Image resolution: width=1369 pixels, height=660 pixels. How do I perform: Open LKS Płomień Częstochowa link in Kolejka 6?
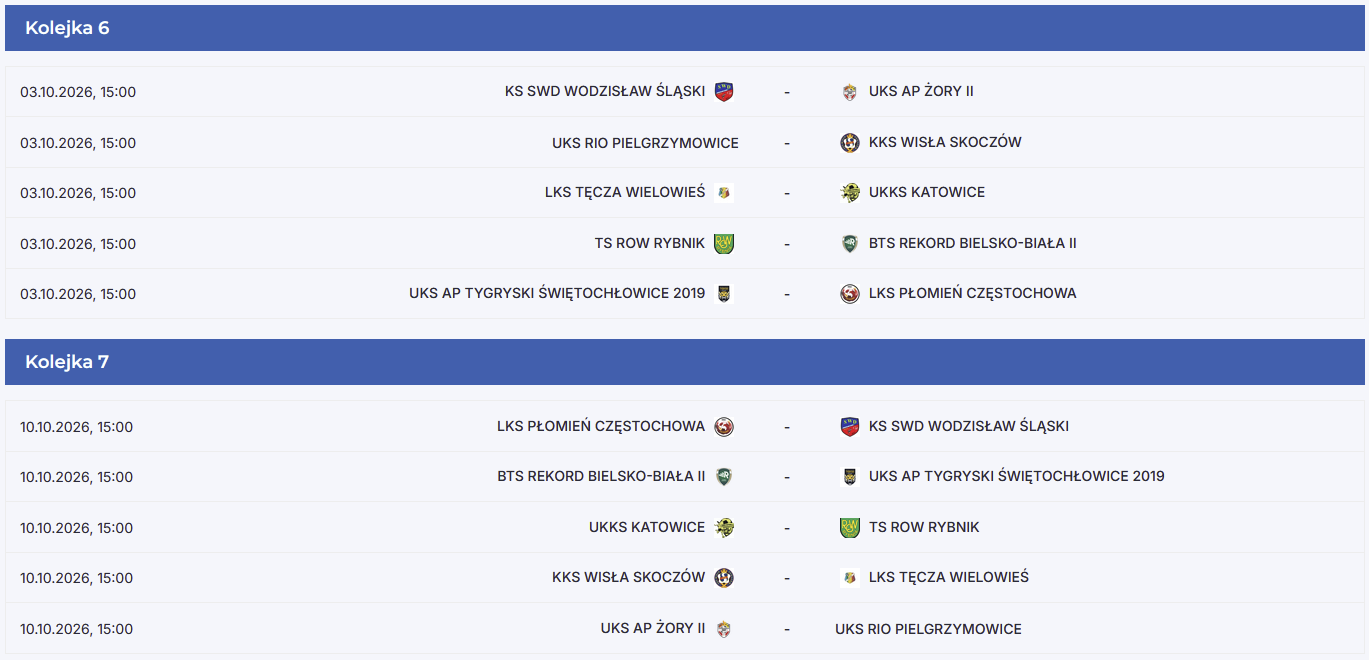tap(972, 293)
